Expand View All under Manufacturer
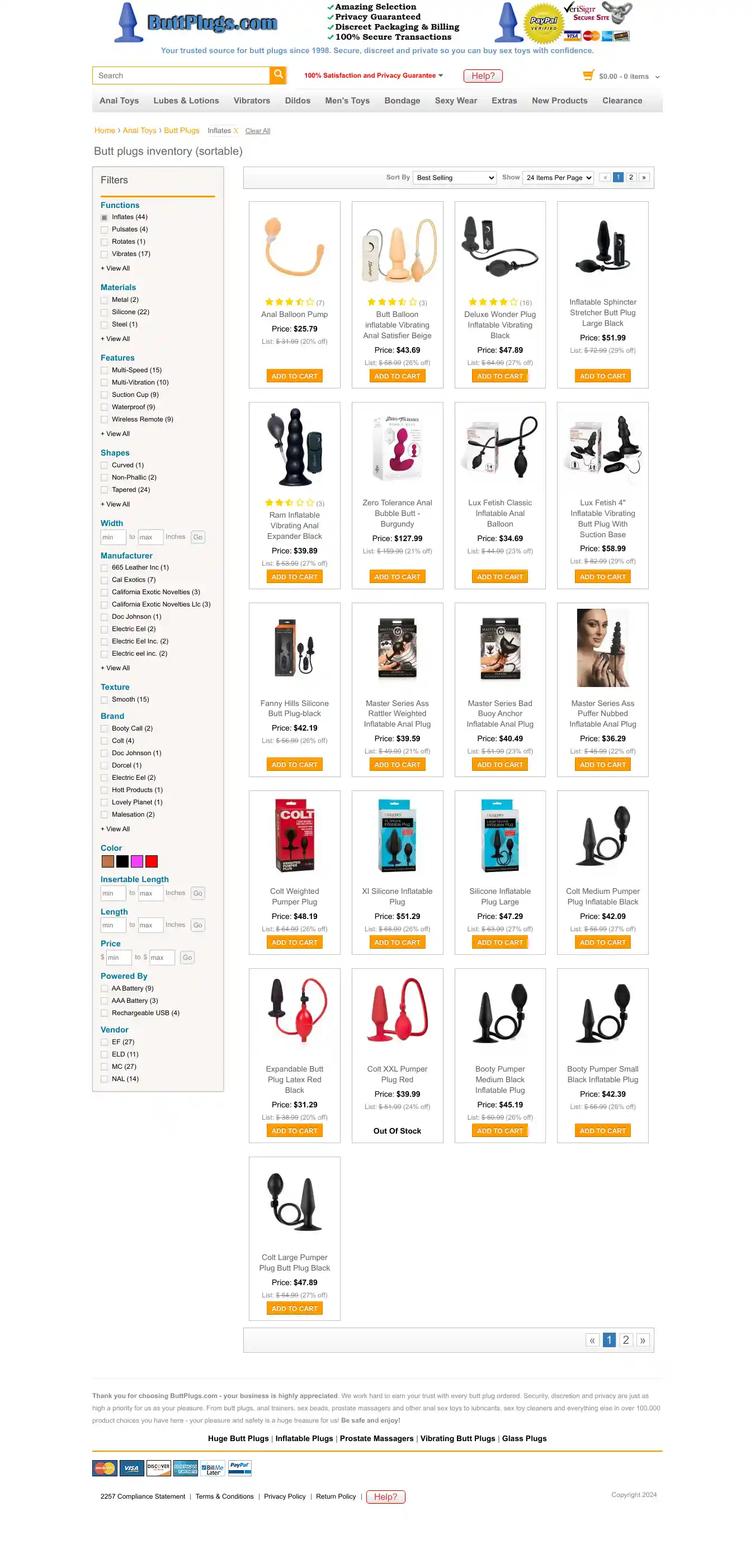Viewport: 755px width, 1568px height. 115,669
